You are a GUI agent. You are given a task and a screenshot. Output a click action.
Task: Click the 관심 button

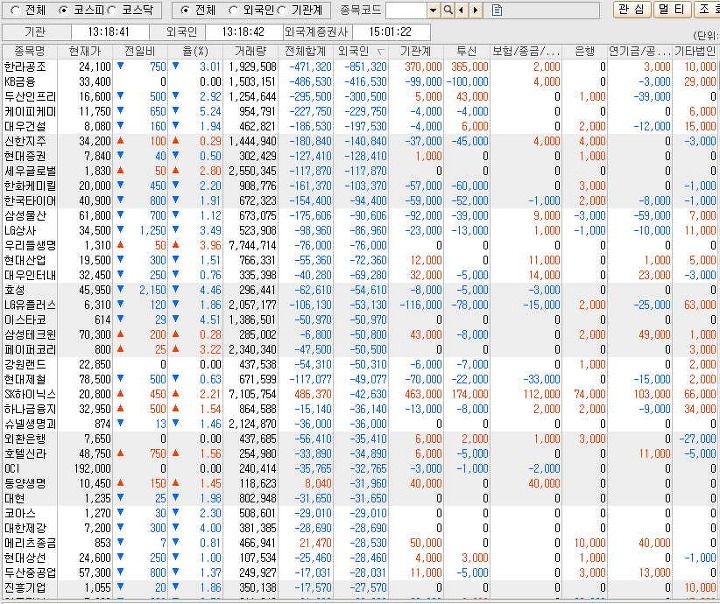[x=632, y=9]
